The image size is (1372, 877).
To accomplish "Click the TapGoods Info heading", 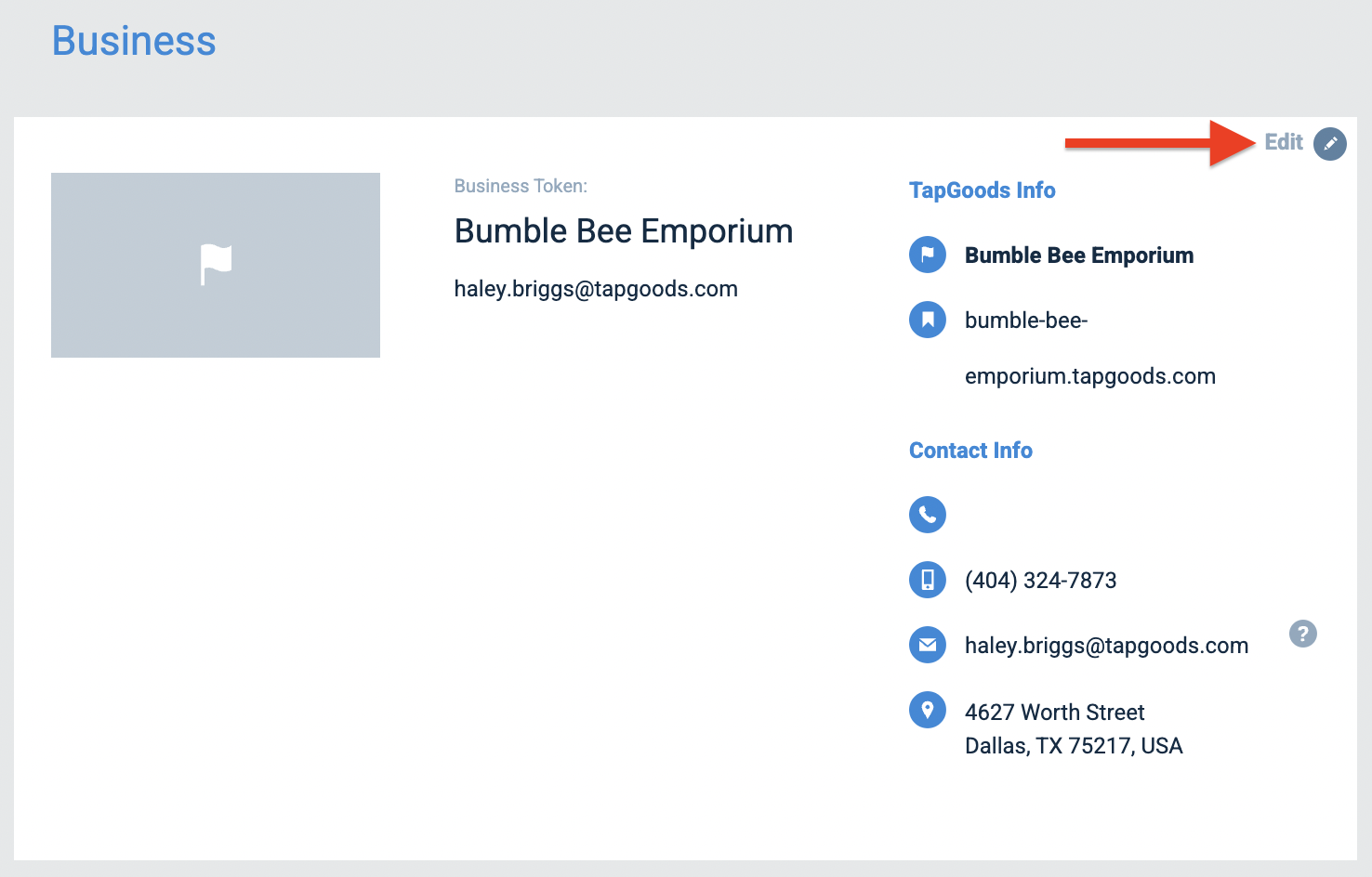I will pyautogui.click(x=983, y=190).
